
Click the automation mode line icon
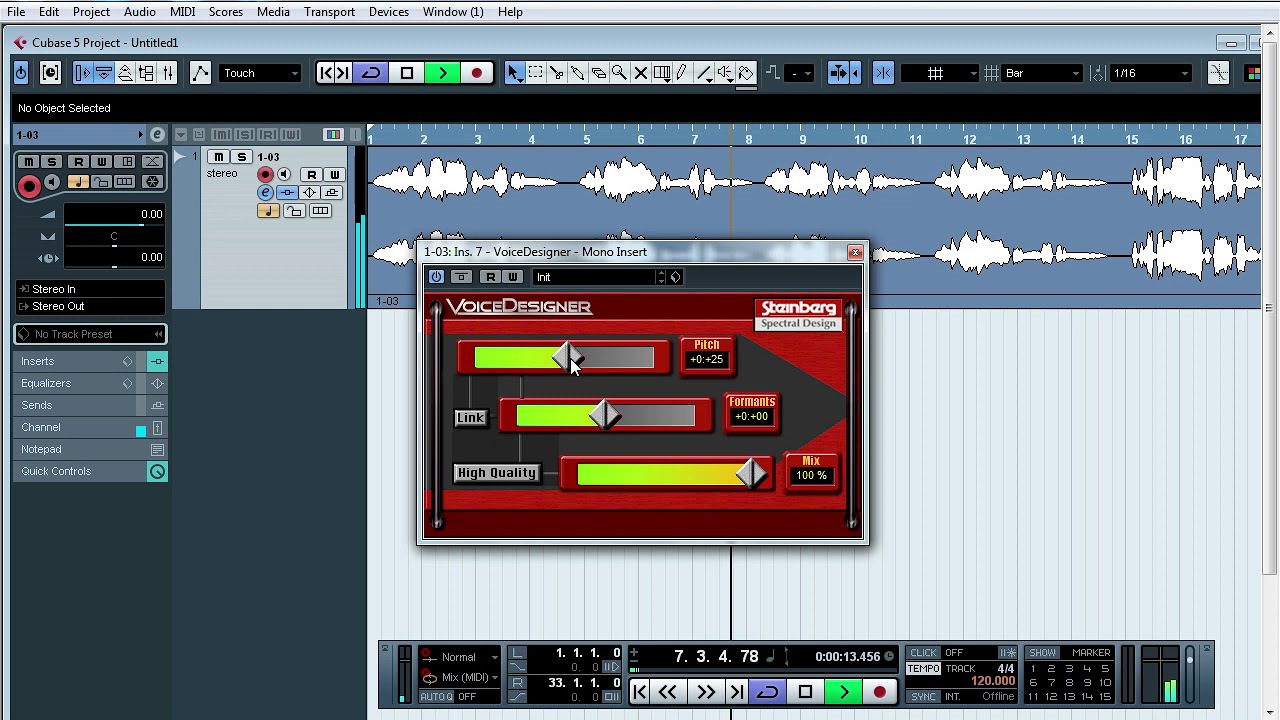tap(200, 73)
